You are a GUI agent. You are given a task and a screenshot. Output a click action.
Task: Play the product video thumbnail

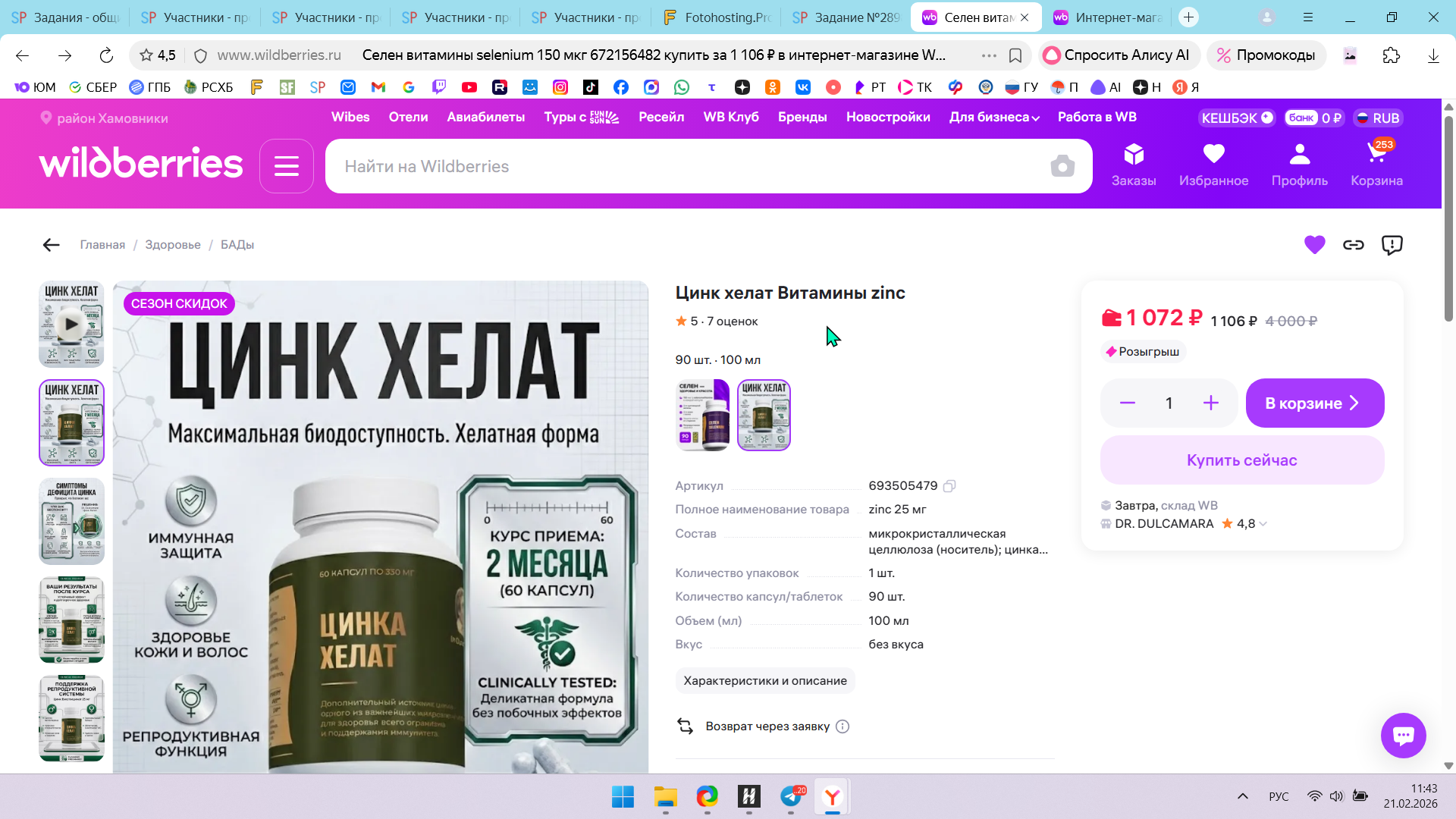[x=71, y=325]
